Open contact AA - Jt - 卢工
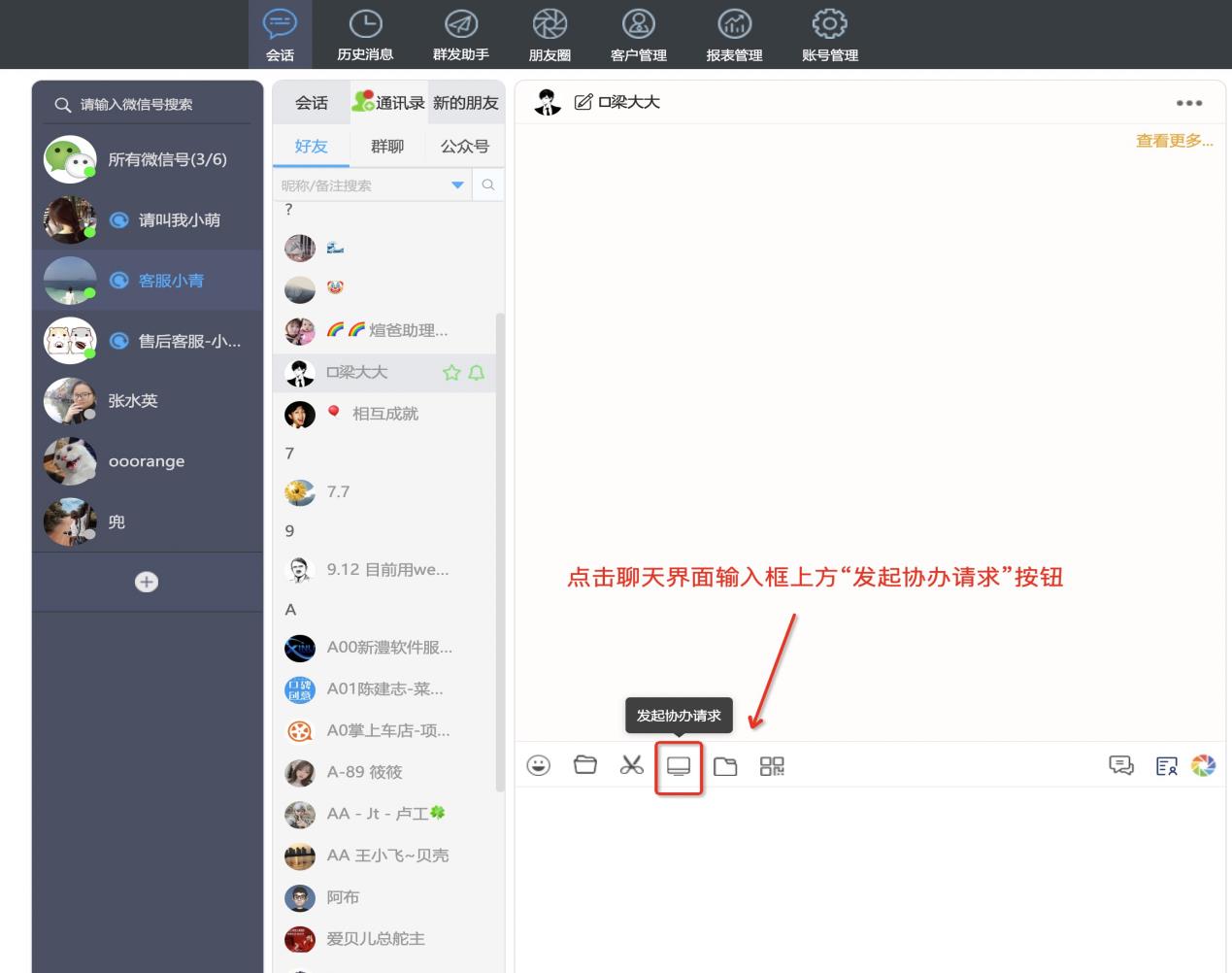 386,815
